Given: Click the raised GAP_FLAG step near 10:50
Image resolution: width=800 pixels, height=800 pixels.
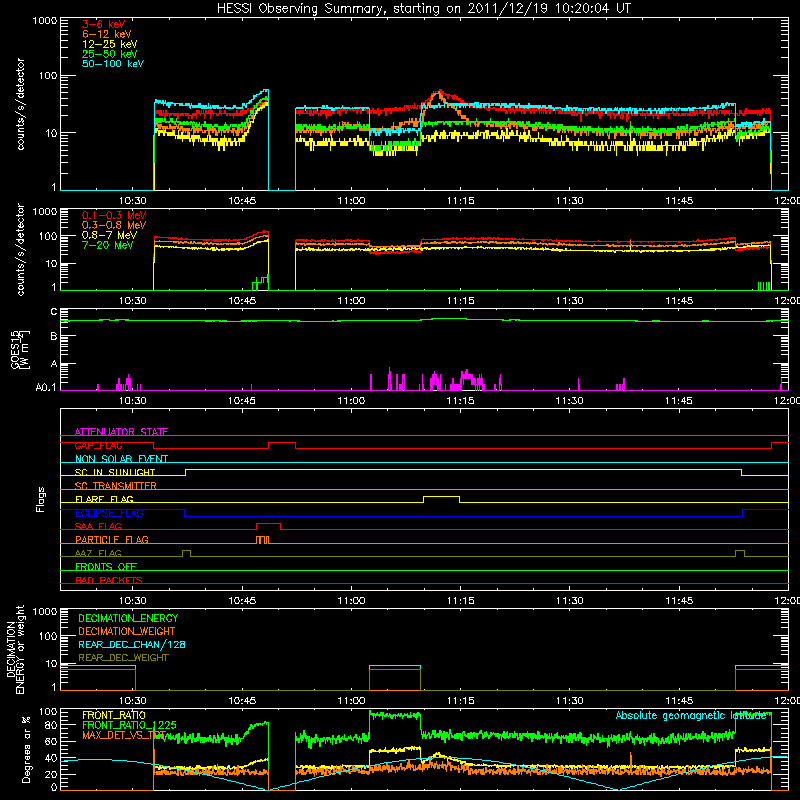Looking at the screenshot, I should coord(282,443).
